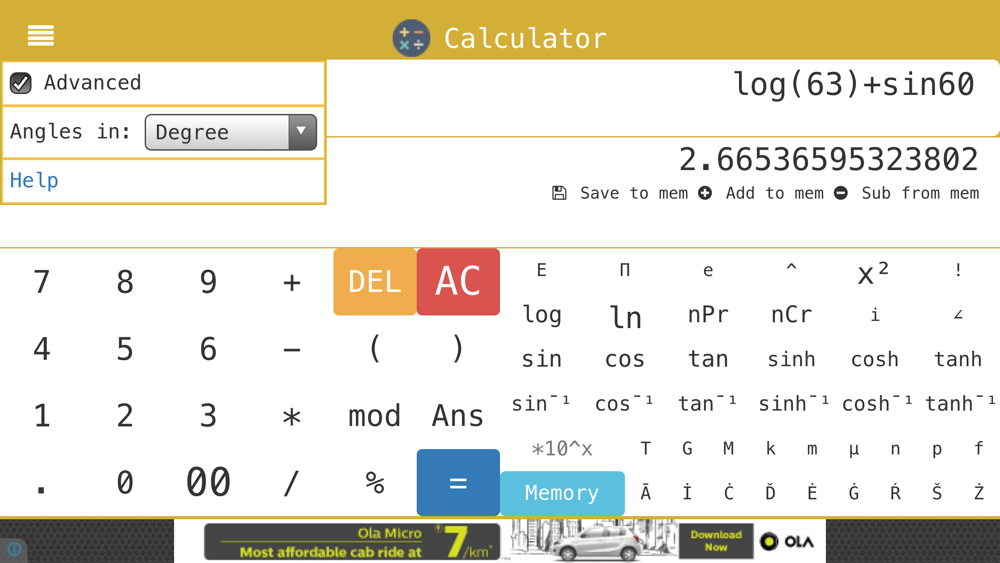Click Add to mem
Image resolution: width=1000 pixels, height=563 pixels.
[761, 193]
